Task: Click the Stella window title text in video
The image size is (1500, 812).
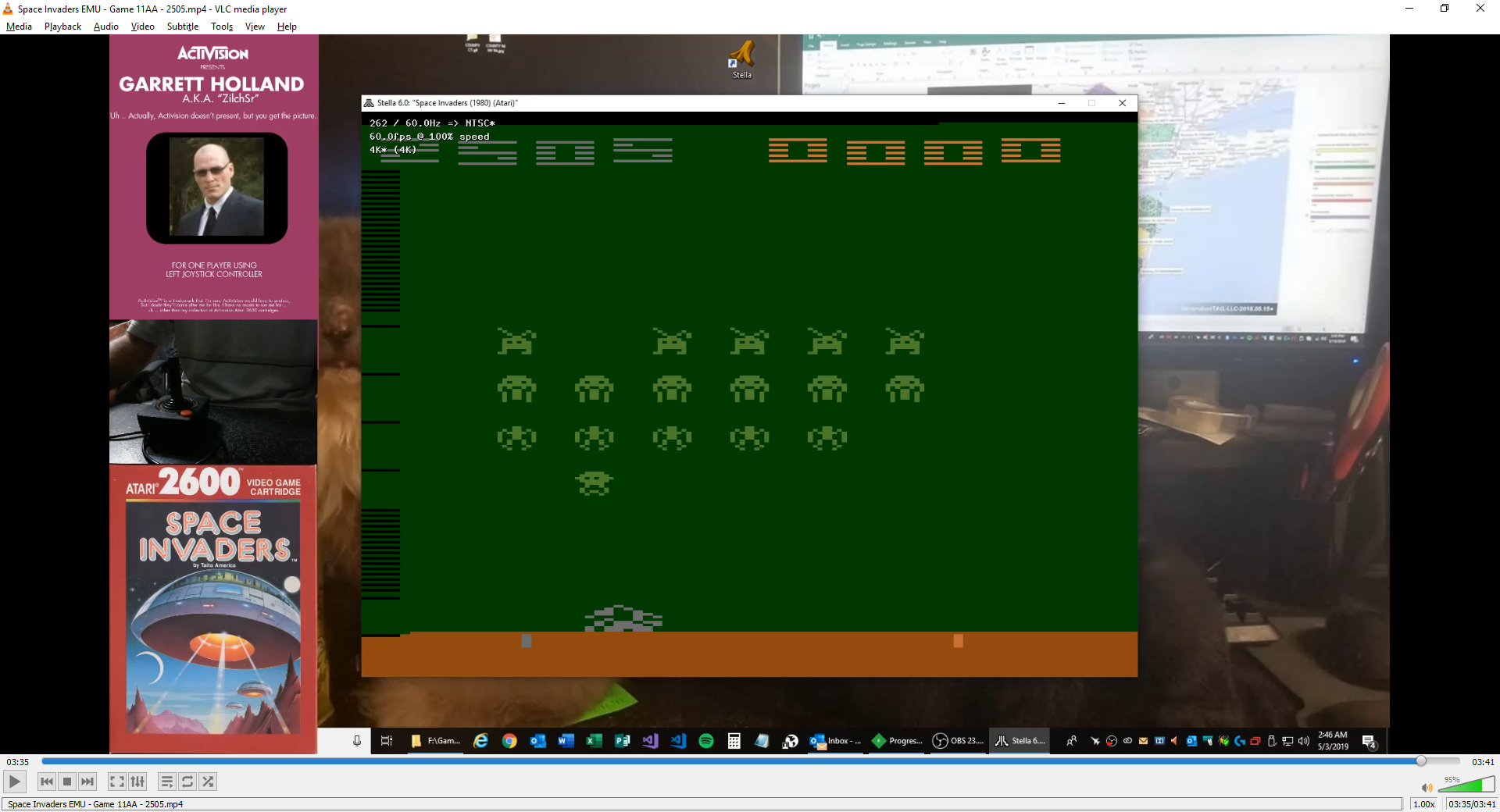Action: point(447,103)
